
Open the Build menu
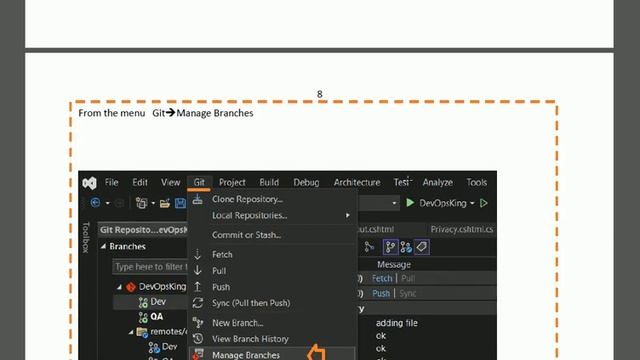[269, 182]
